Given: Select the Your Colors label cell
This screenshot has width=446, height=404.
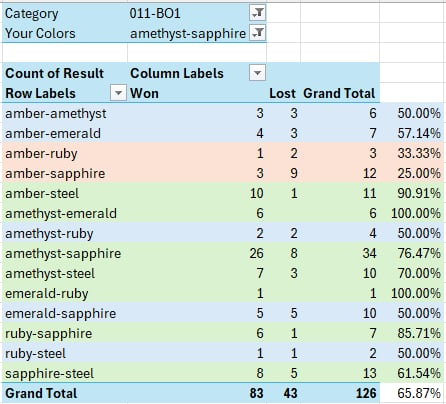Looking at the screenshot, I should (x=65, y=33).
